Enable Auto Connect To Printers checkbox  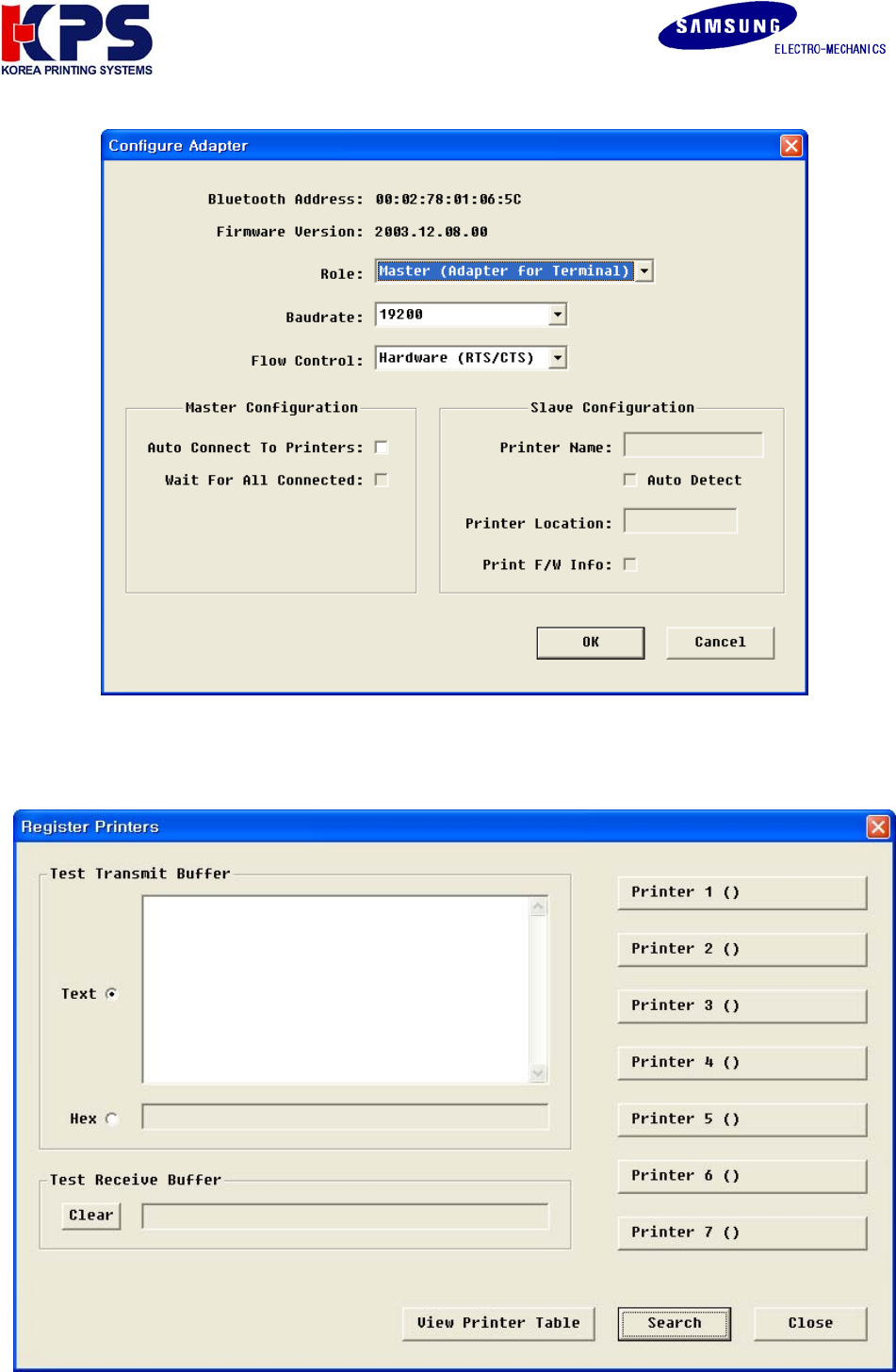pos(382,448)
